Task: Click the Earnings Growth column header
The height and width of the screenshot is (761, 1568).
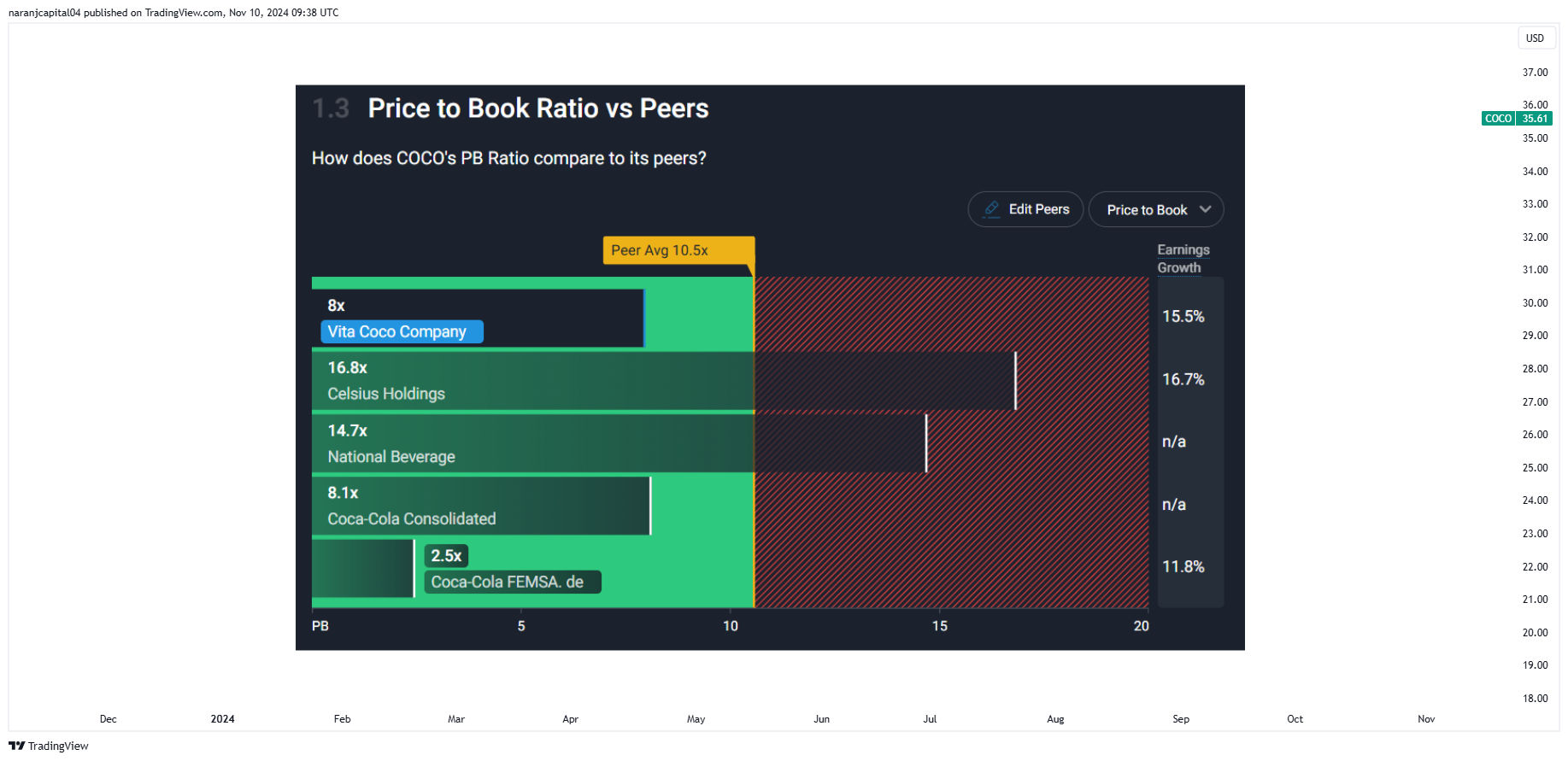Action: tap(1183, 258)
